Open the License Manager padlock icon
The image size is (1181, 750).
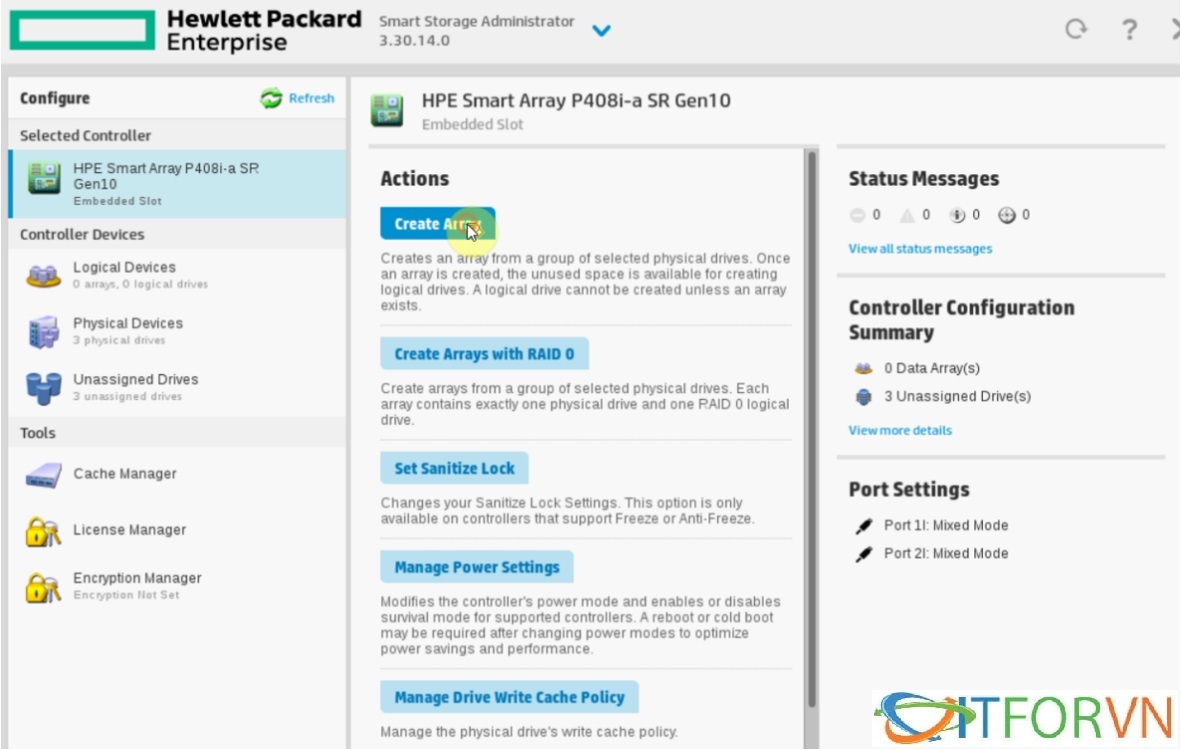[x=43, y=531]
